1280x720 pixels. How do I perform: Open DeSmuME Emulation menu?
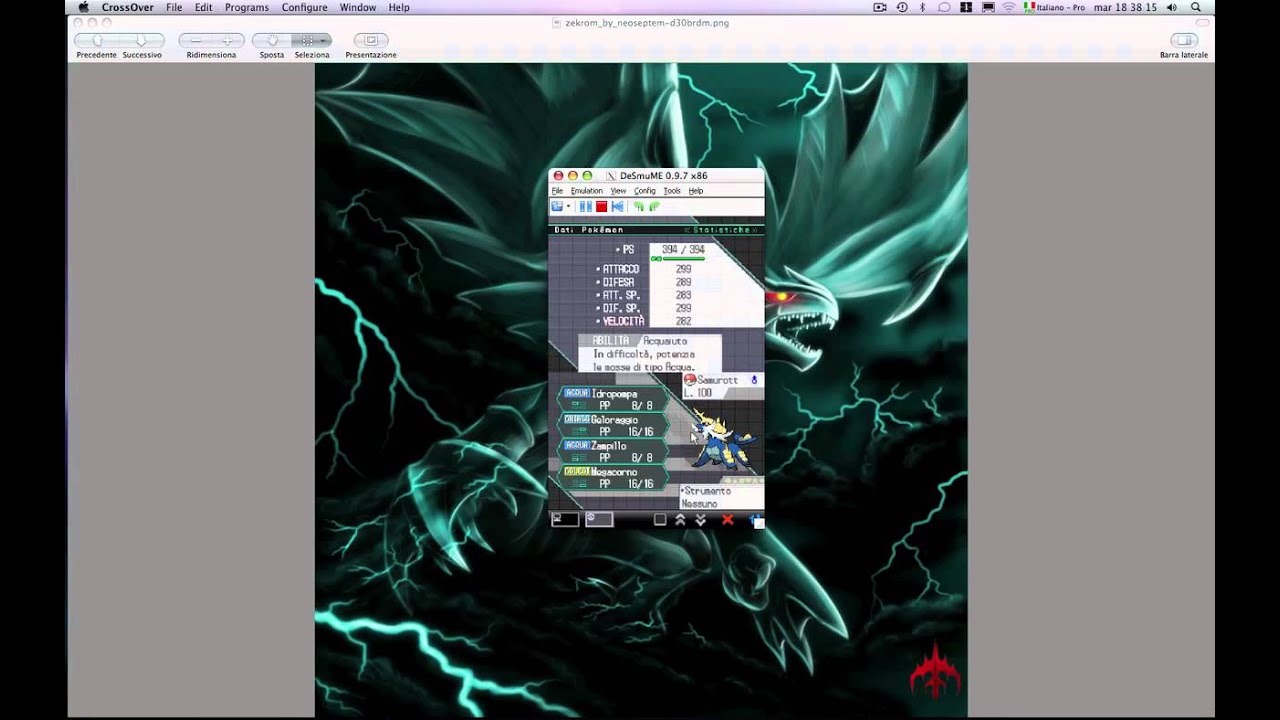(586, 191)
